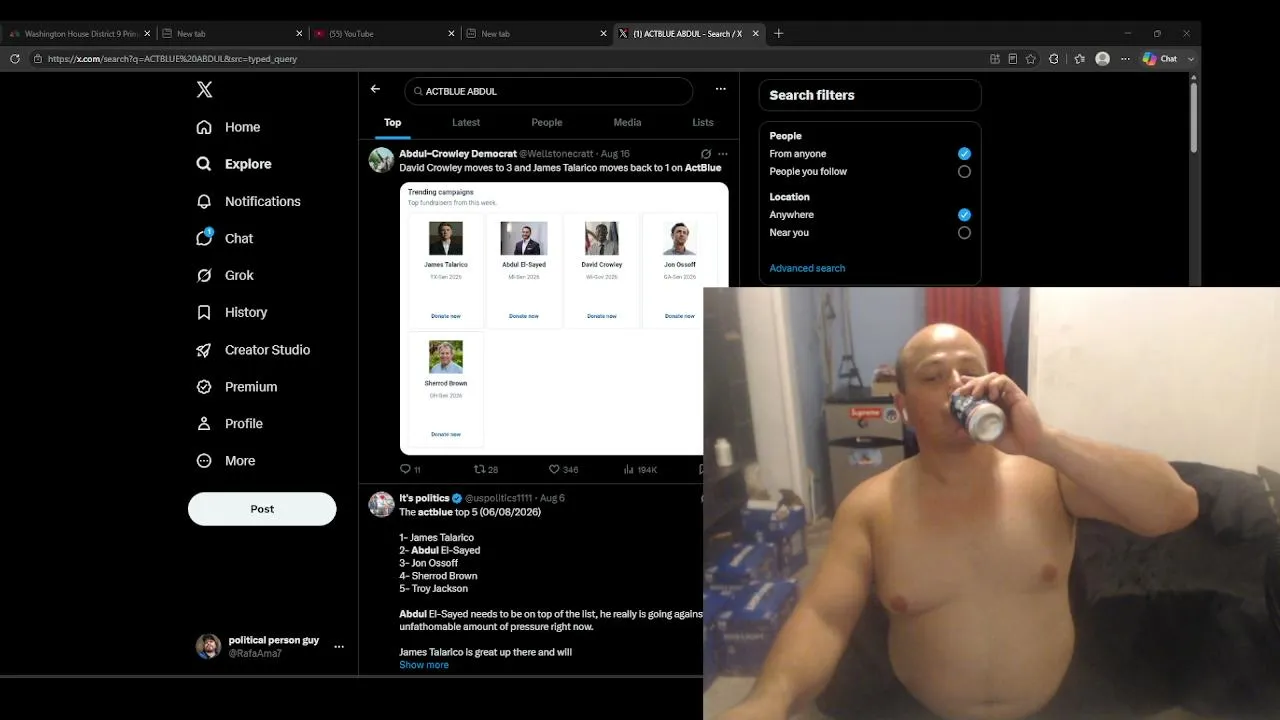Select the 'People you follow' filter
1280x720 pixels.
tap(964, 172)
